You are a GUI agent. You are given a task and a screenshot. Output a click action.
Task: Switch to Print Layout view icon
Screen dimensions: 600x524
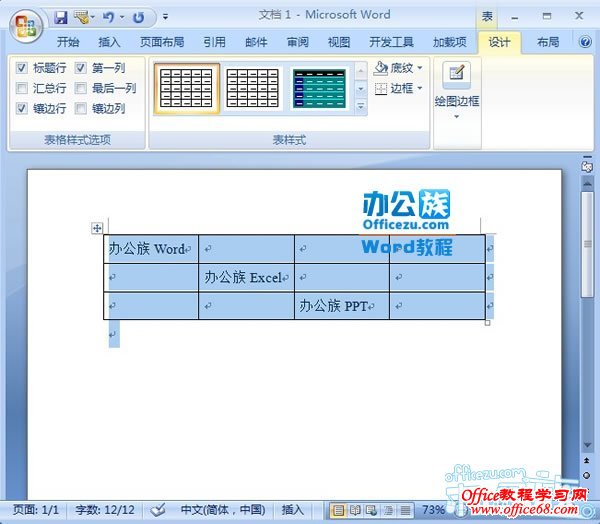pyautogui.click(x=338, y=510)
